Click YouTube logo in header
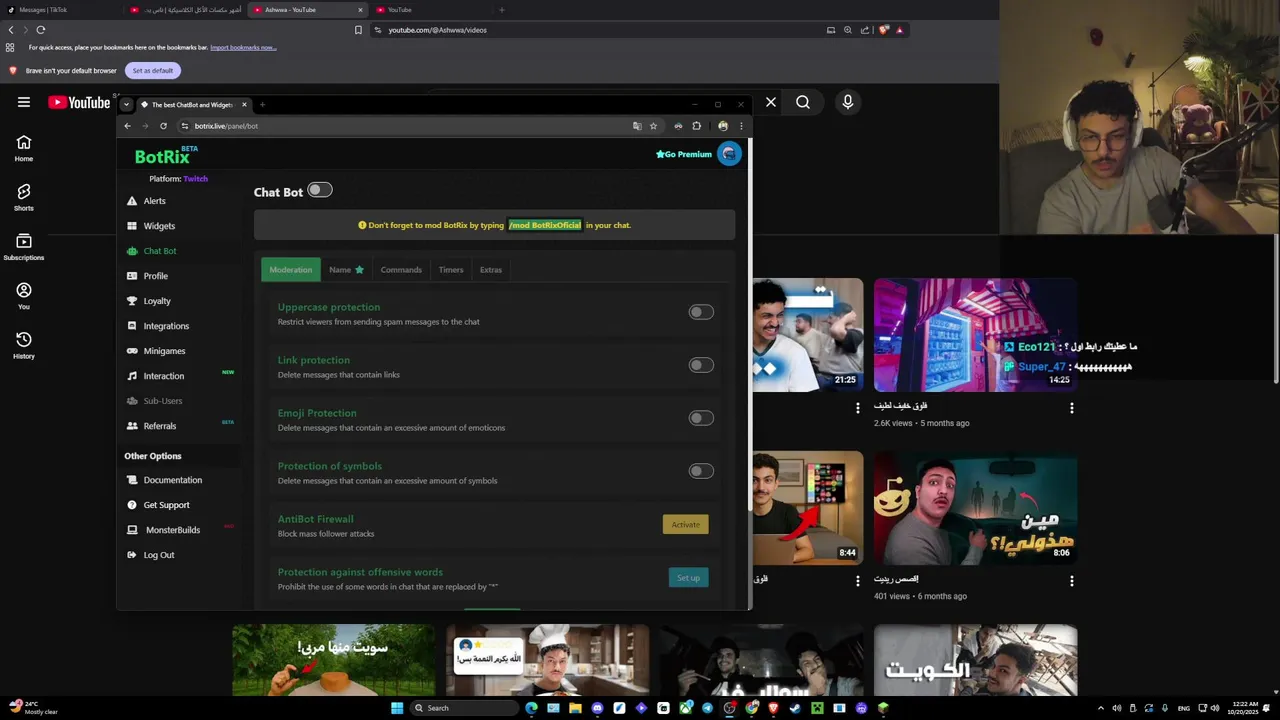 point(79,102)
